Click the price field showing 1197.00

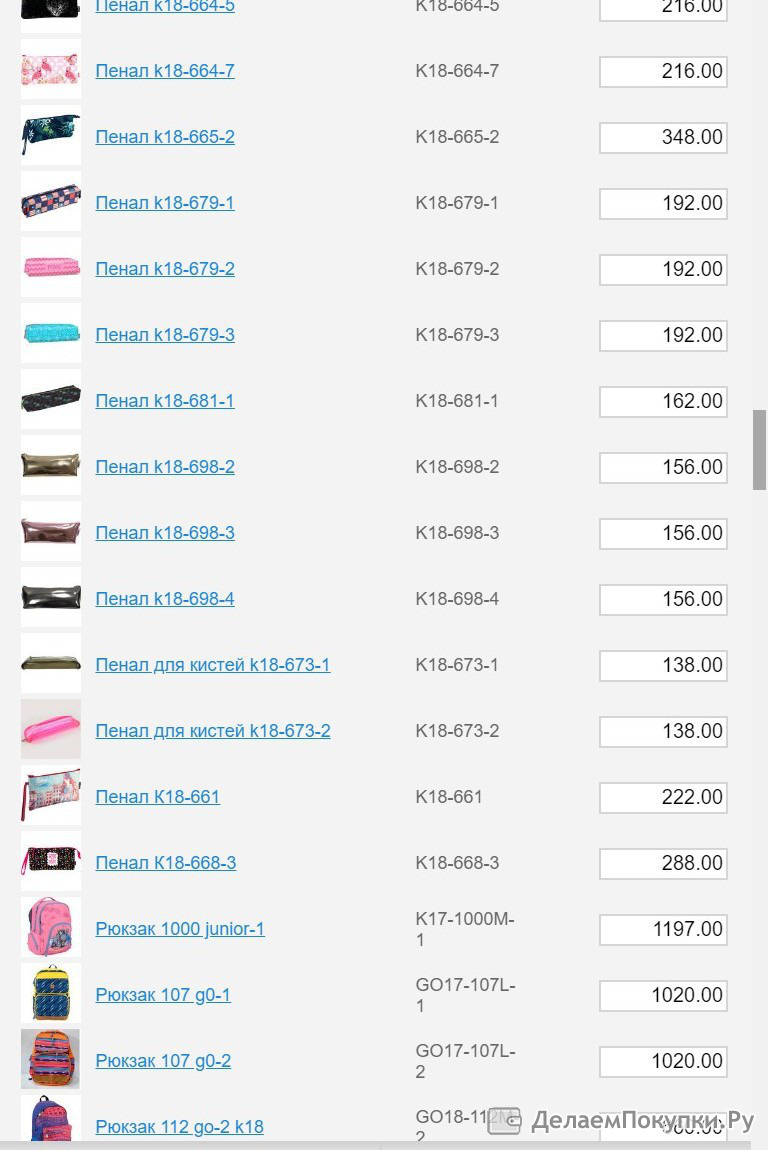[x=663, y=930]
